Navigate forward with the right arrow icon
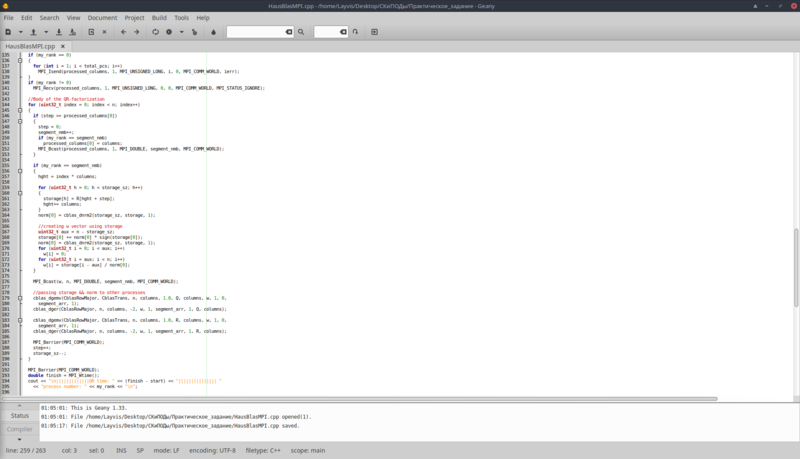800x459 pixels. coord(137,32)
